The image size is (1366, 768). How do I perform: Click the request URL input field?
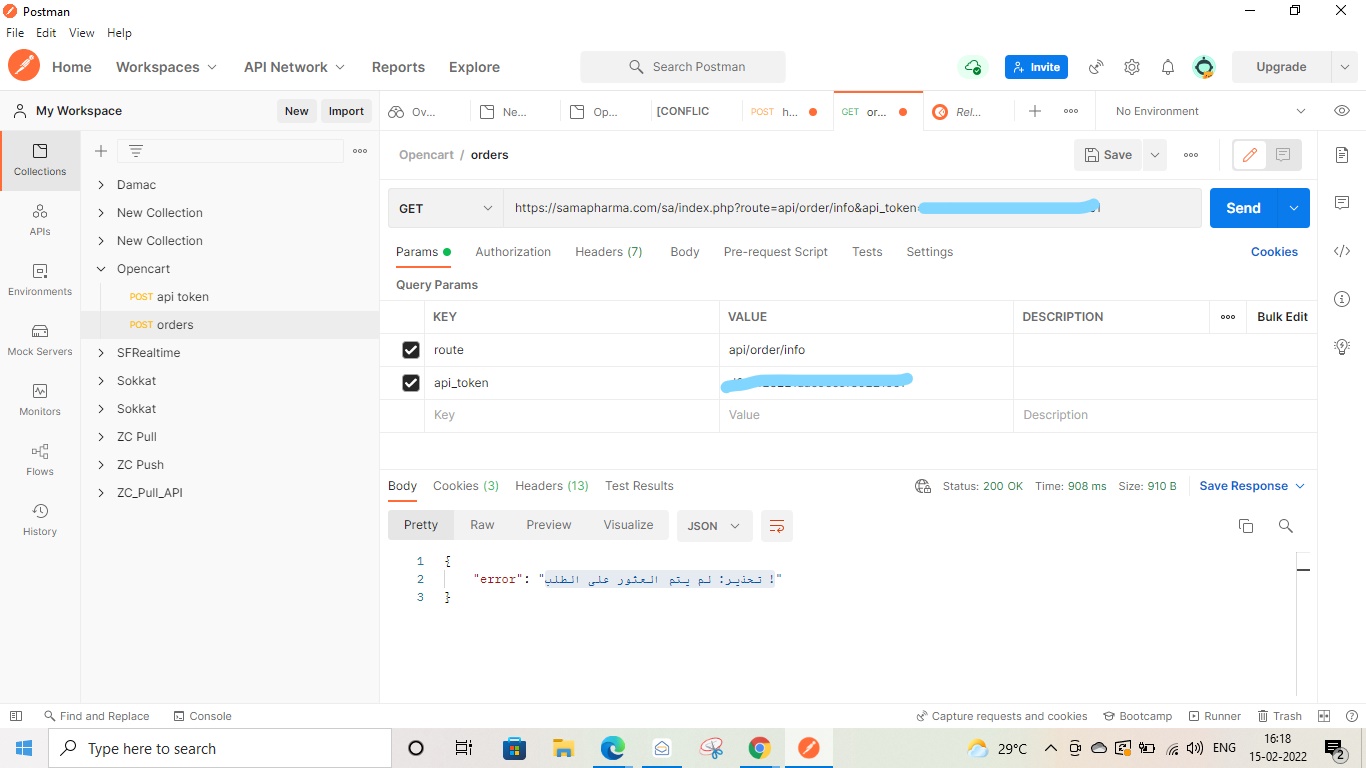click(x=852, y=208)
